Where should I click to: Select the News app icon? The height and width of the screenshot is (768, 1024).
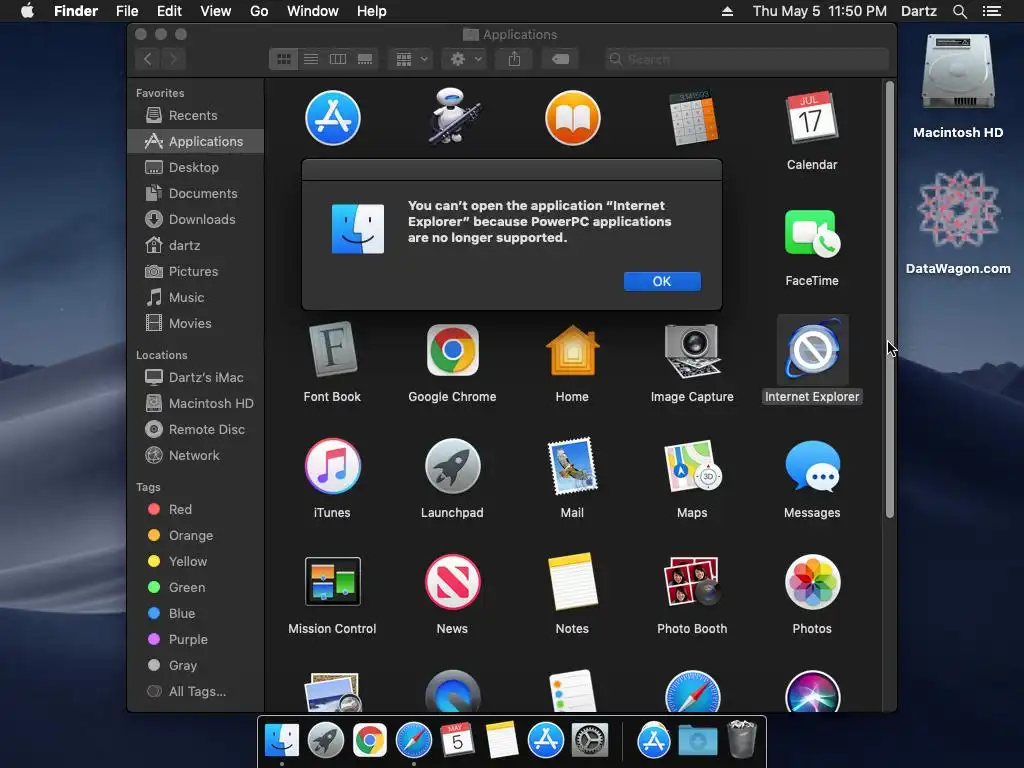[453, 582]
